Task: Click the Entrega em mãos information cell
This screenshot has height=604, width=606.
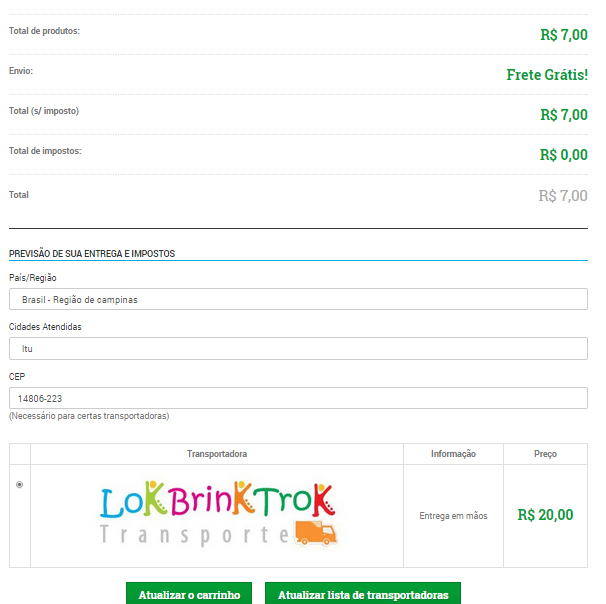Action: (453, 516)
